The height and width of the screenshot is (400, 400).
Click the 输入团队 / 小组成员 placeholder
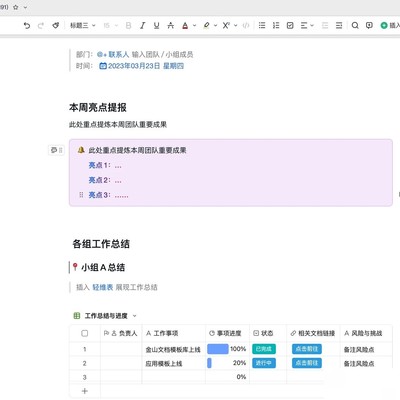[x=162, y=54]
